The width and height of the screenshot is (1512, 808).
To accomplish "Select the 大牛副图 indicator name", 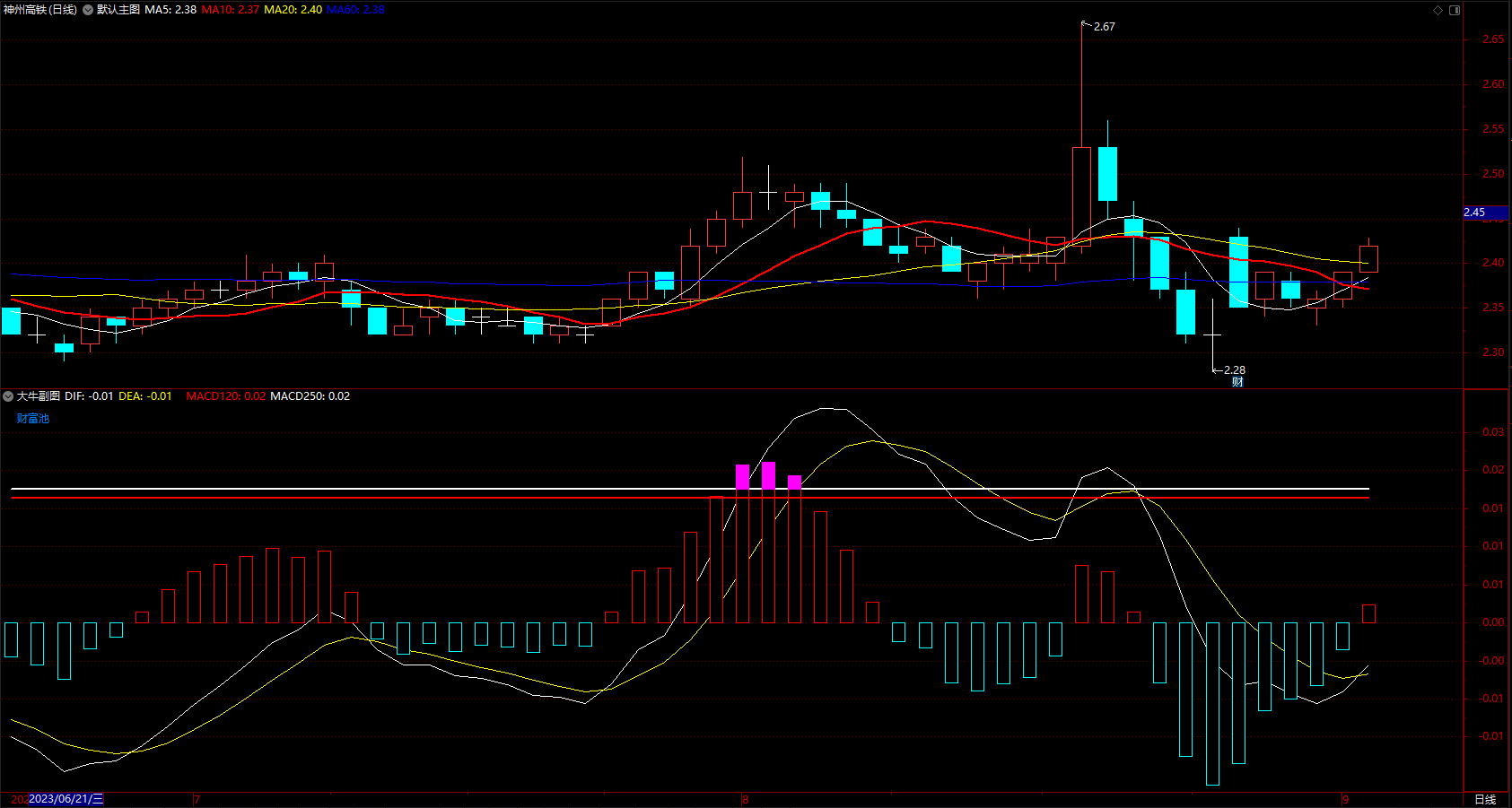I will (x=39, y=396).
